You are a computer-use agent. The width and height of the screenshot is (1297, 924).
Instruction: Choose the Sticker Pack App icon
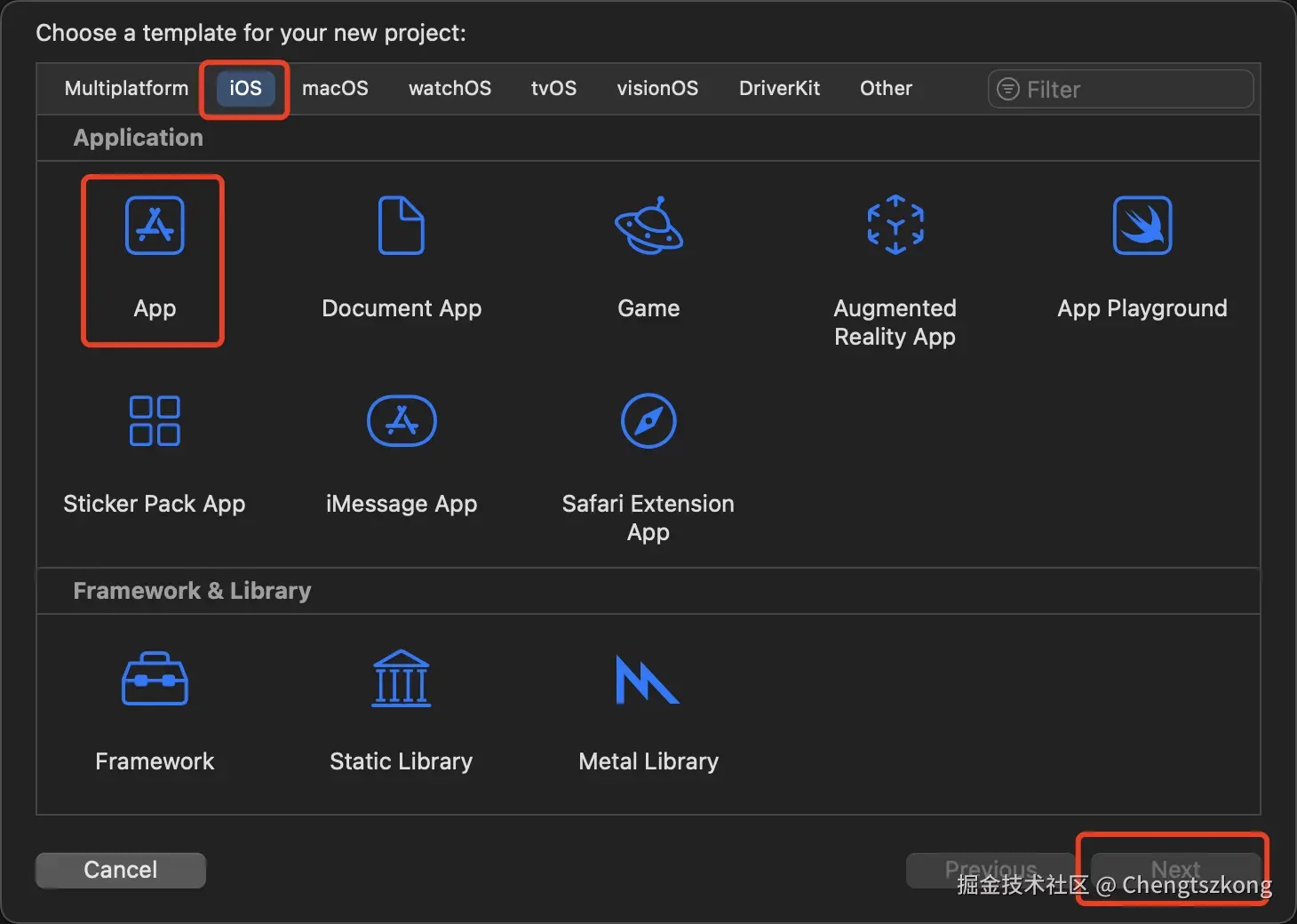(x=155, y=421)
